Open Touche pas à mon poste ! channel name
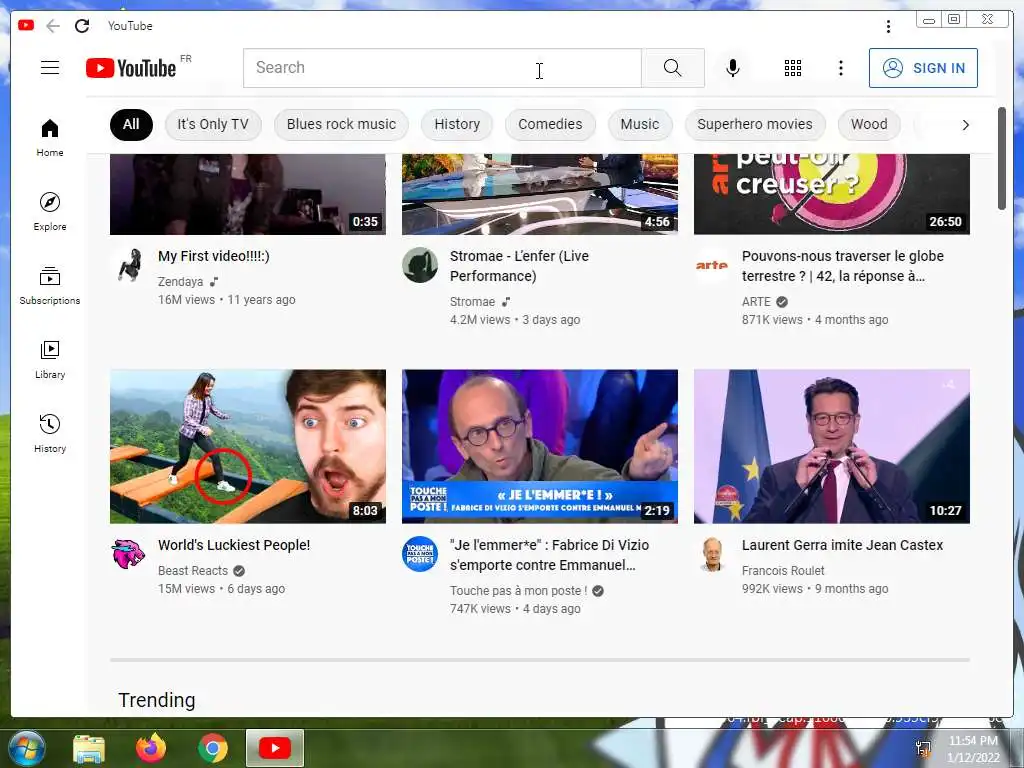The height and width of the screenshot is (768, 1024). tap(519, 590)
